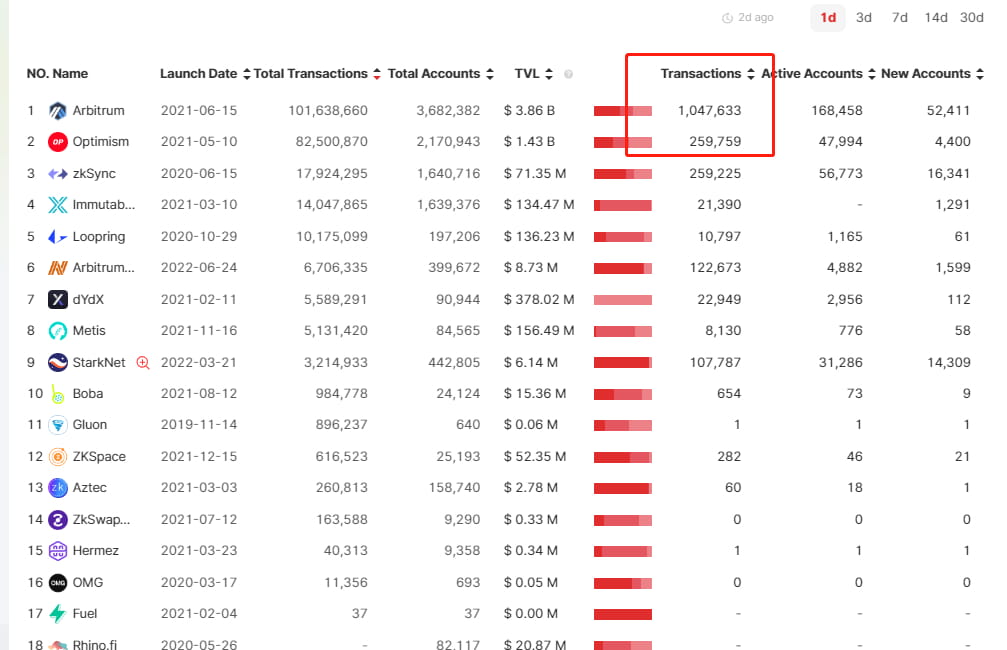The width and height of the screenshot is (1007, 650).
Task: Open the info tooltip next to TVL header
Action: click(568, 74)
